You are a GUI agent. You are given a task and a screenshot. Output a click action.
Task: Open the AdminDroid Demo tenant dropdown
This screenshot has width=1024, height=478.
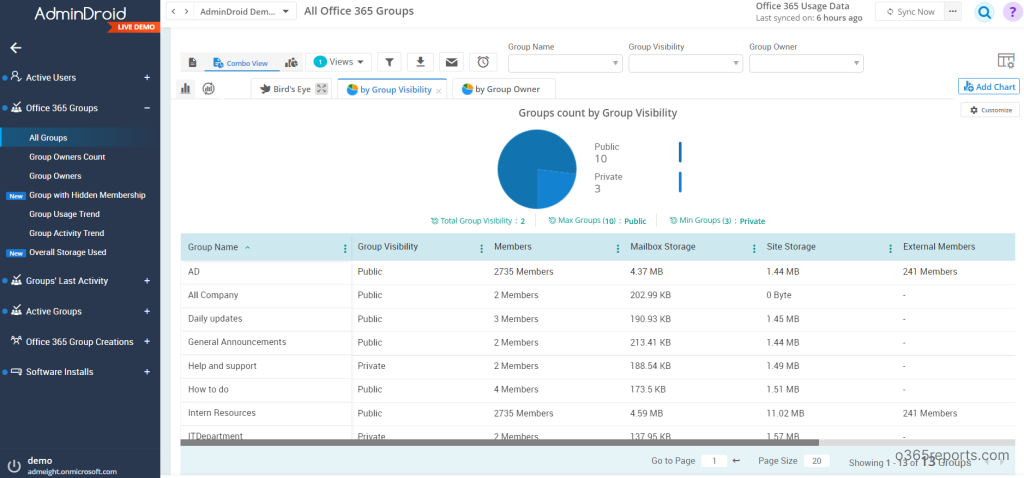pos(246,11)
